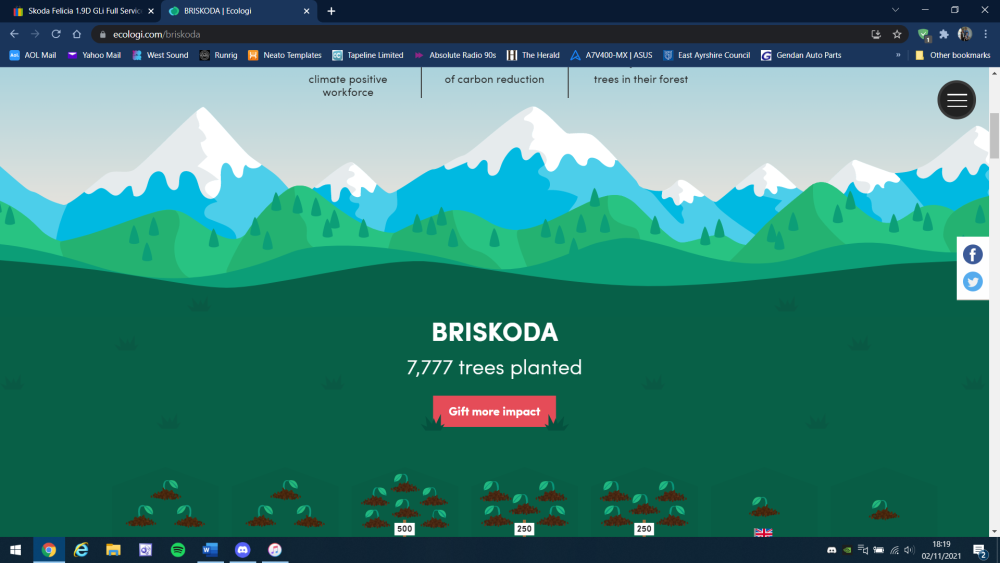Click the 500 trees planting plot
The width and height of the screenshot is (1000, 563).
tap(404, 504)
